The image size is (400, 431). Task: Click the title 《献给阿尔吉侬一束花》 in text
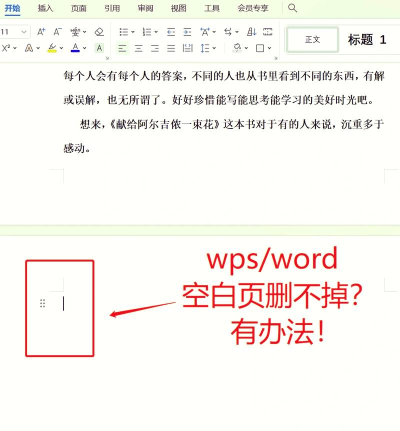pos(165,124)
